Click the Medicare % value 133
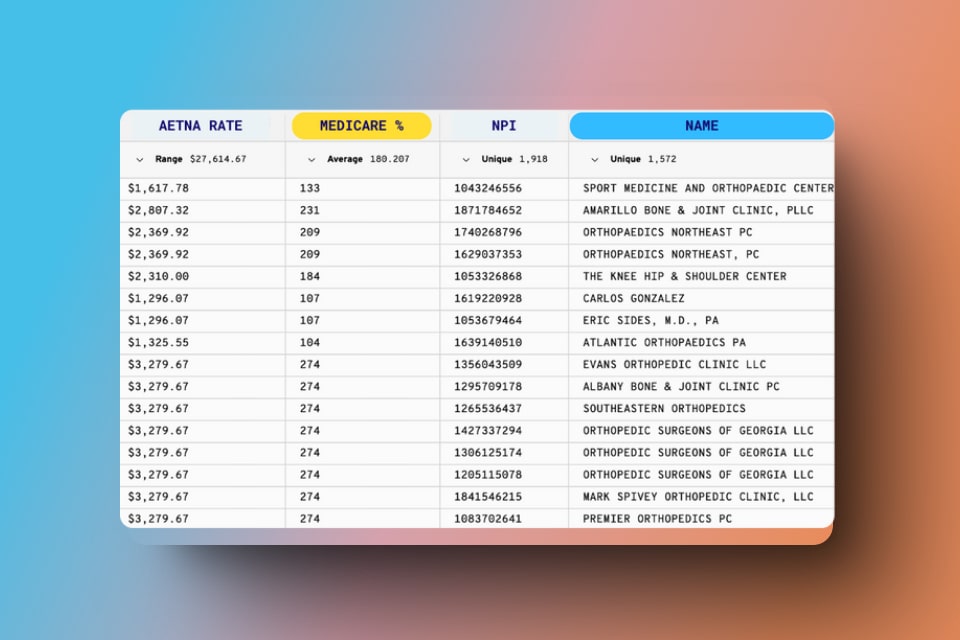Screen dimensions: 960x640 (x=310, y=189)
